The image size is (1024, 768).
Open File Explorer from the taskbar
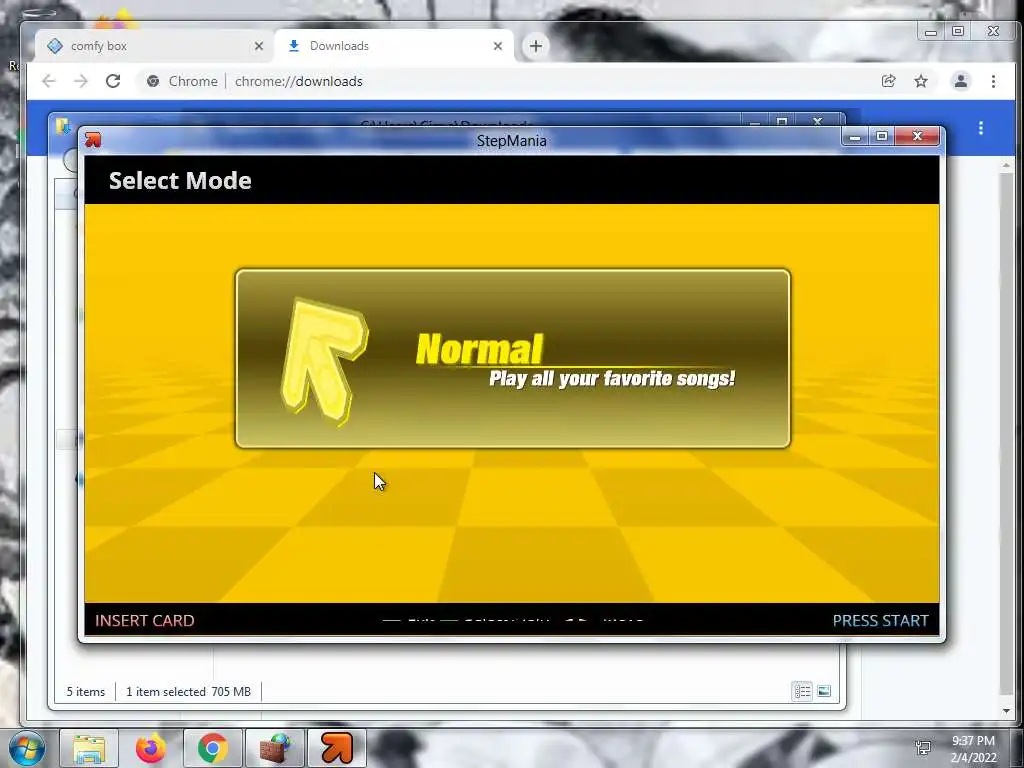tap(89, 748)
